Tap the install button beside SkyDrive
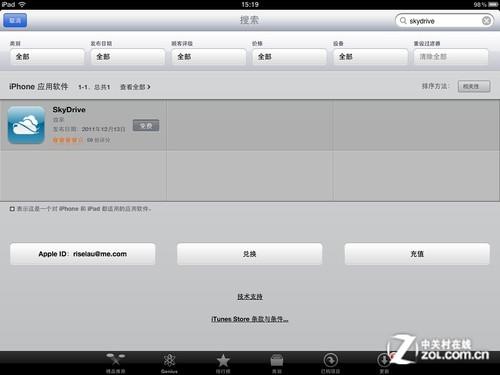Viewport: 500px width, 375px height. 146,126
